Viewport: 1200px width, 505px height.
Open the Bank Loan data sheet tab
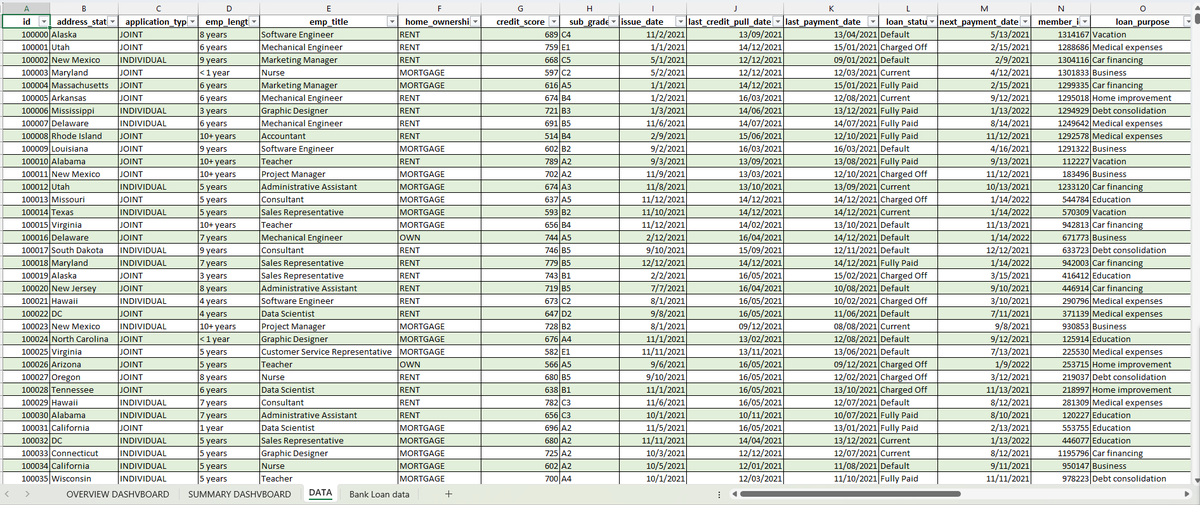377,494
